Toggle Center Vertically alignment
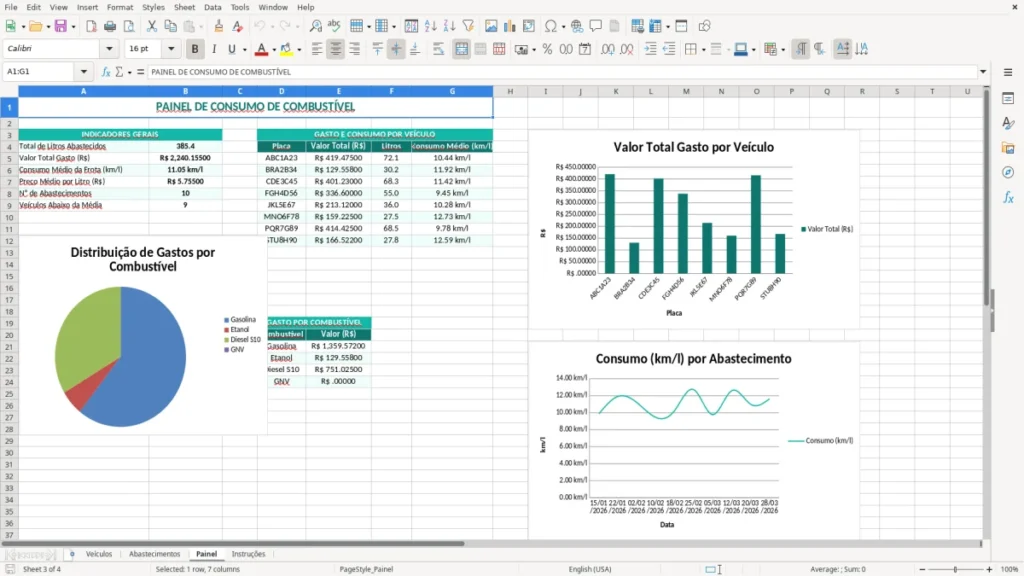Image resolution: width=1024 pixels, height=576 pixels. [x=396, y=49]
